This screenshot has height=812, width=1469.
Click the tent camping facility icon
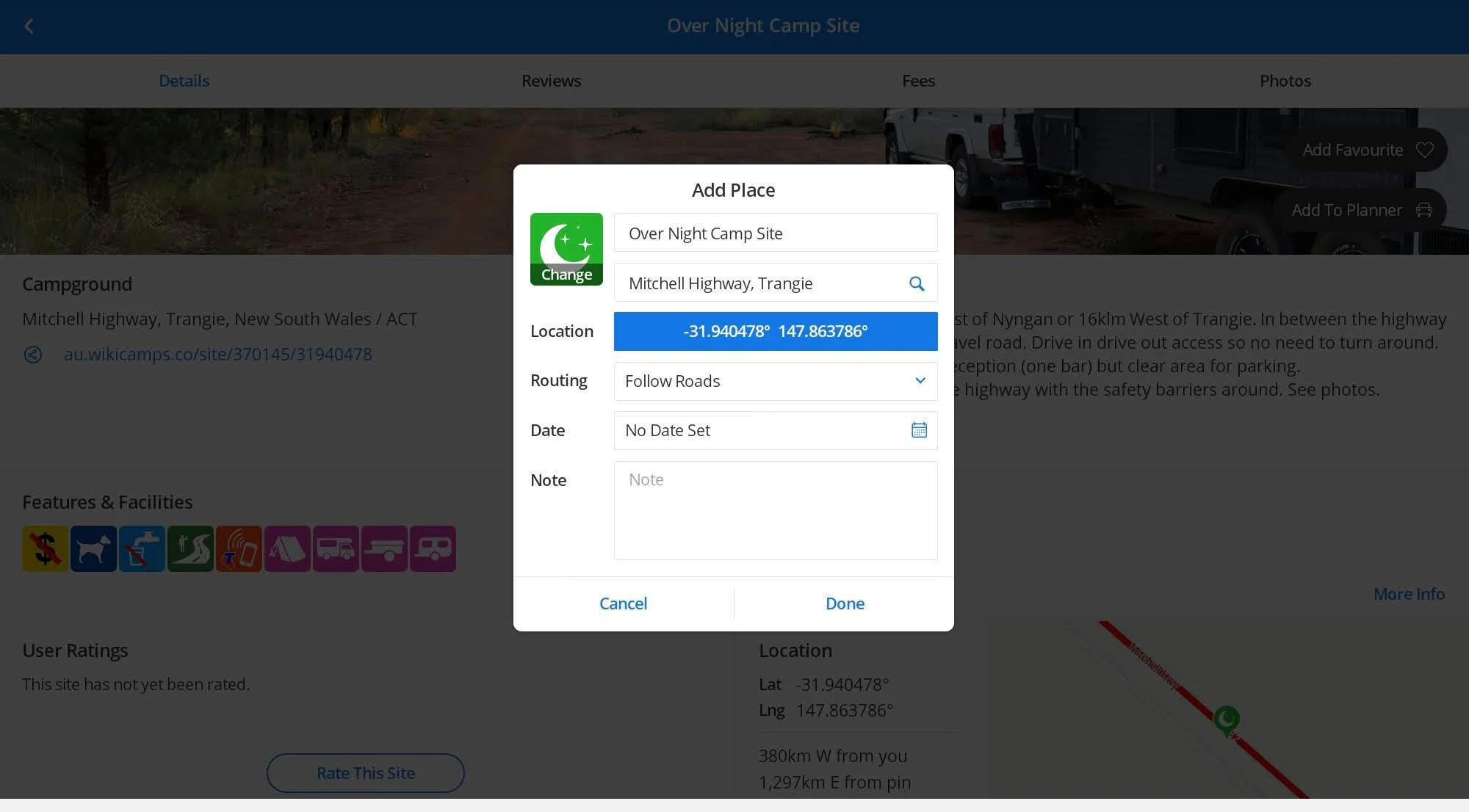287,548
